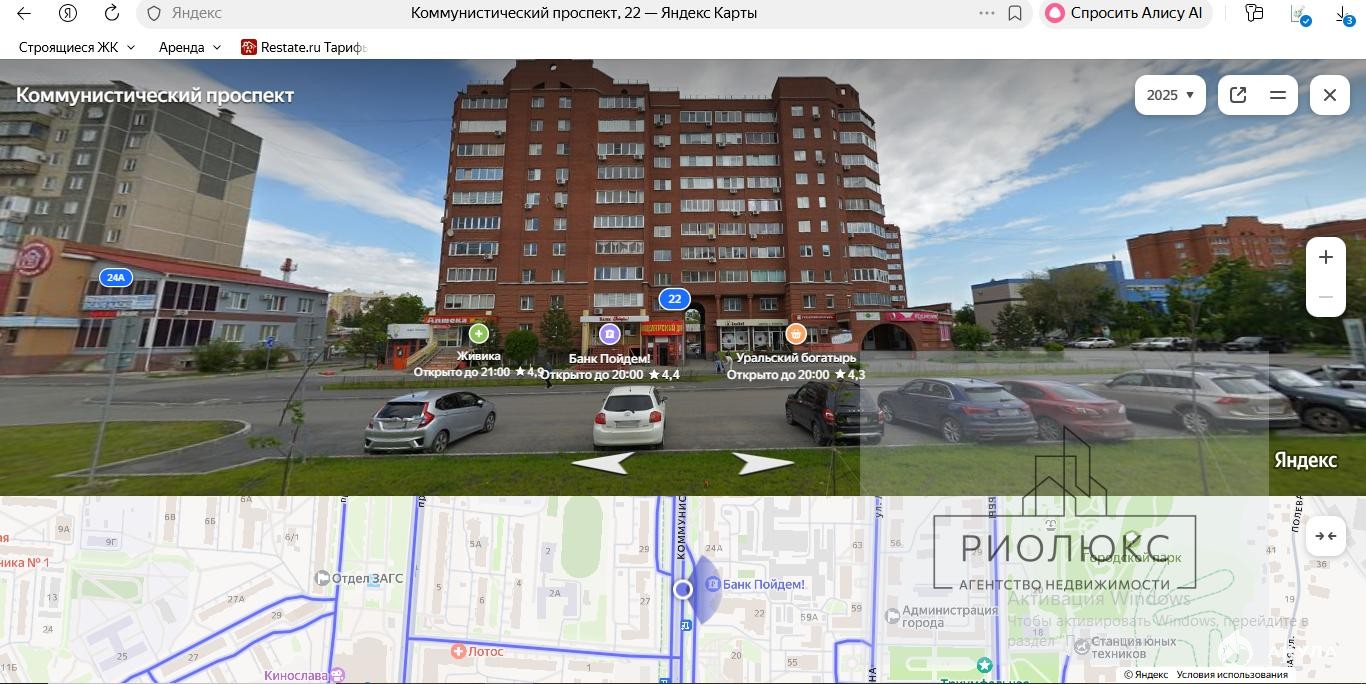Screen dimensions: 1366x684
Task: Open the panorama year 2025 dropdown
Action: click(1170, 95)
